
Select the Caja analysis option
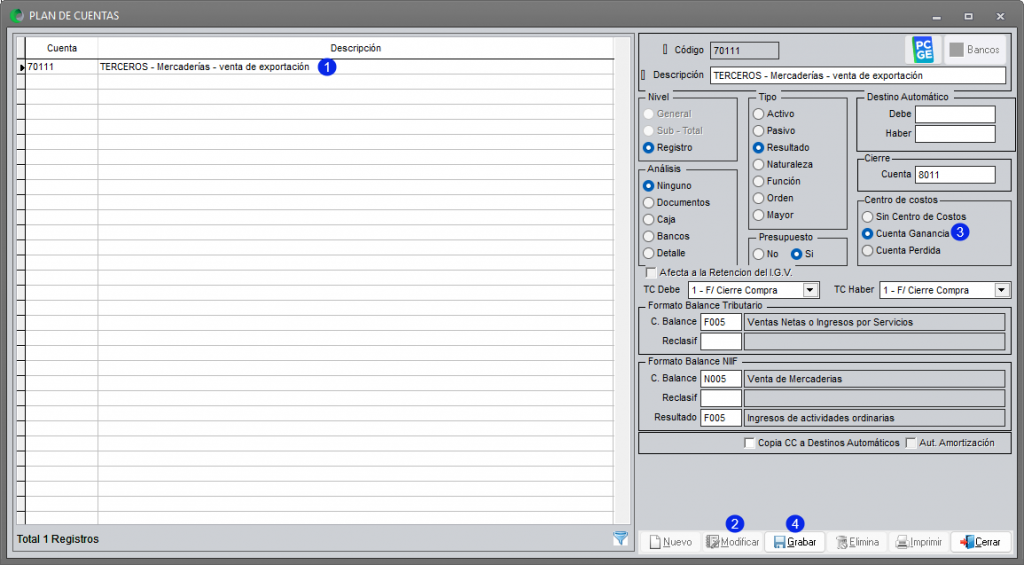tap(648, 219)
